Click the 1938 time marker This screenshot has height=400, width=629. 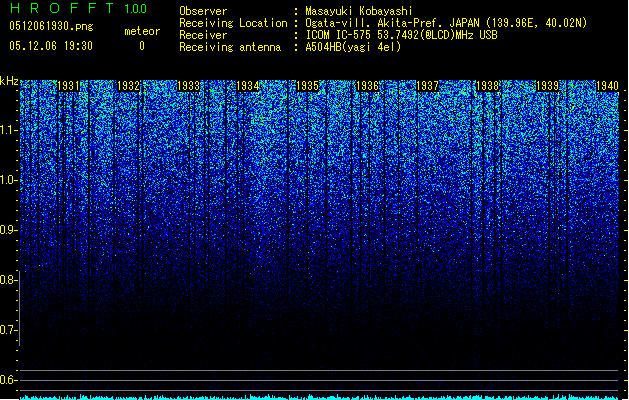pos(487,86)
